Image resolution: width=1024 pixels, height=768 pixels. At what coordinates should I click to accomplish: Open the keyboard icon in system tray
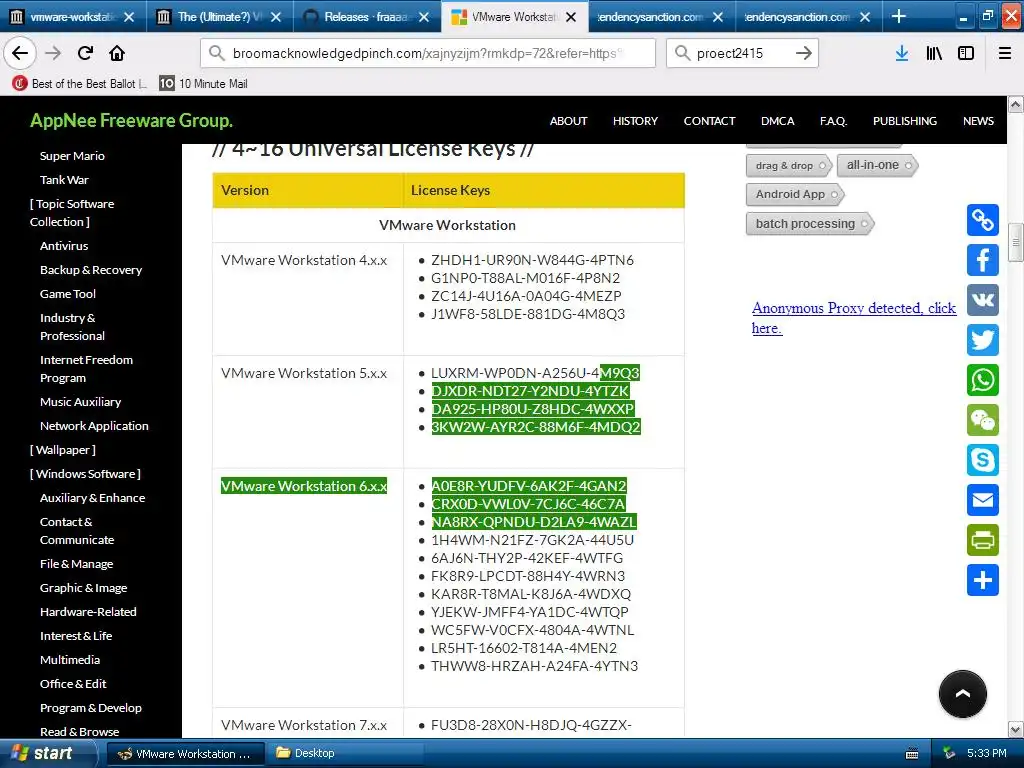(x=912, y=754)
